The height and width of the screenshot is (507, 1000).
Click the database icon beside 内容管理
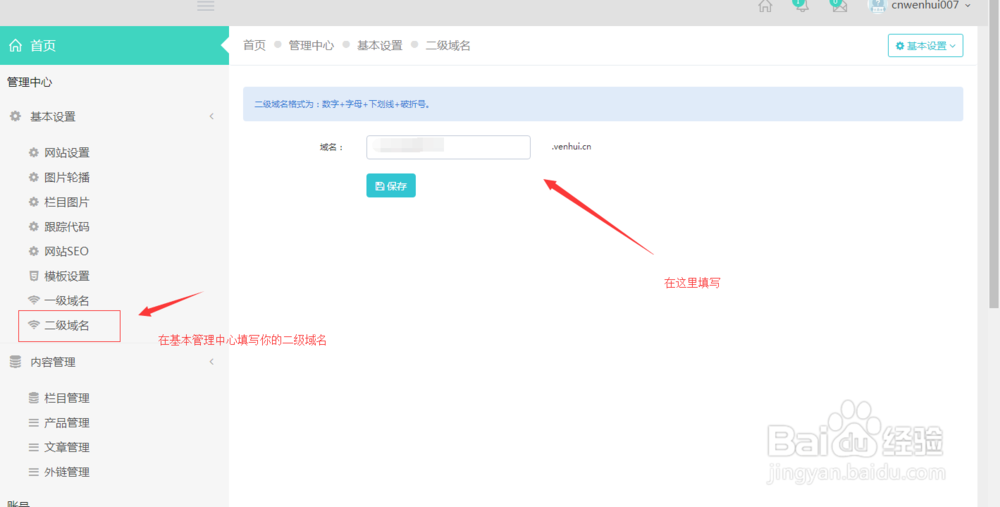pos(15,362)
